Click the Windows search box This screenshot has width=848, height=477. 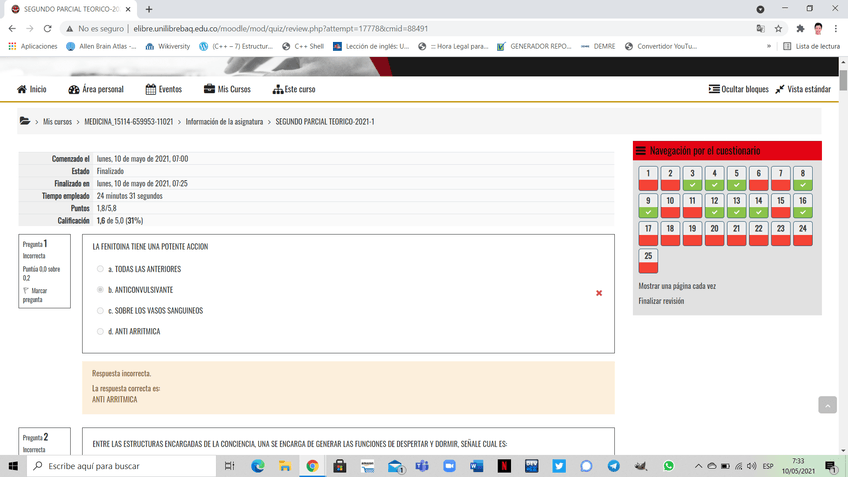coord(121,466)
